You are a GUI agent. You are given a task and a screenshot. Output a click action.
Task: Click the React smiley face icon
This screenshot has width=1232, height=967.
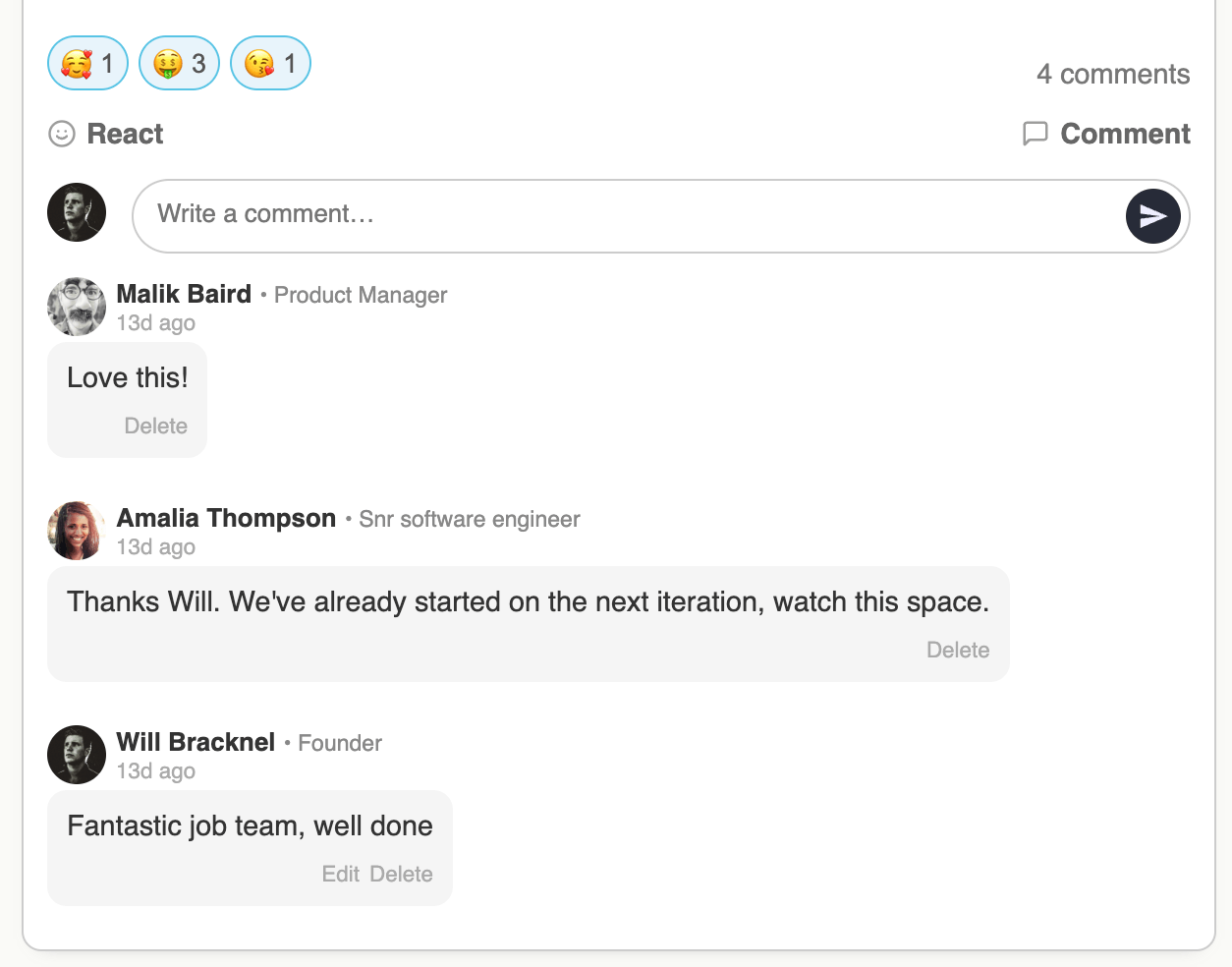[62, 134]
